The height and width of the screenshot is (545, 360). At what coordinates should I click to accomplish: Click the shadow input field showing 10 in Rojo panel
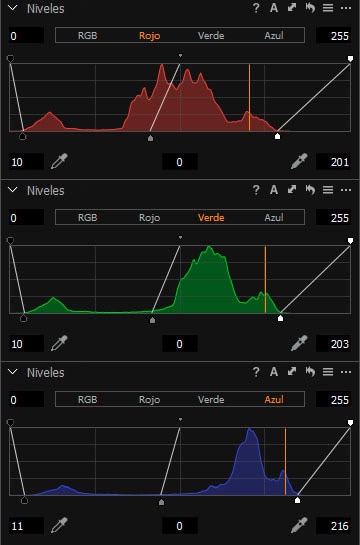26,162
